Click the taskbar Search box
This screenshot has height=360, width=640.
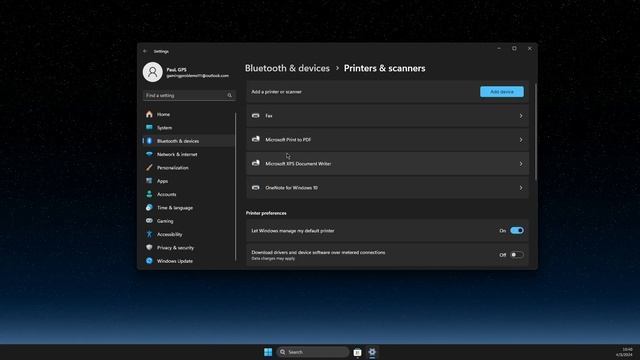coord(313,352)
